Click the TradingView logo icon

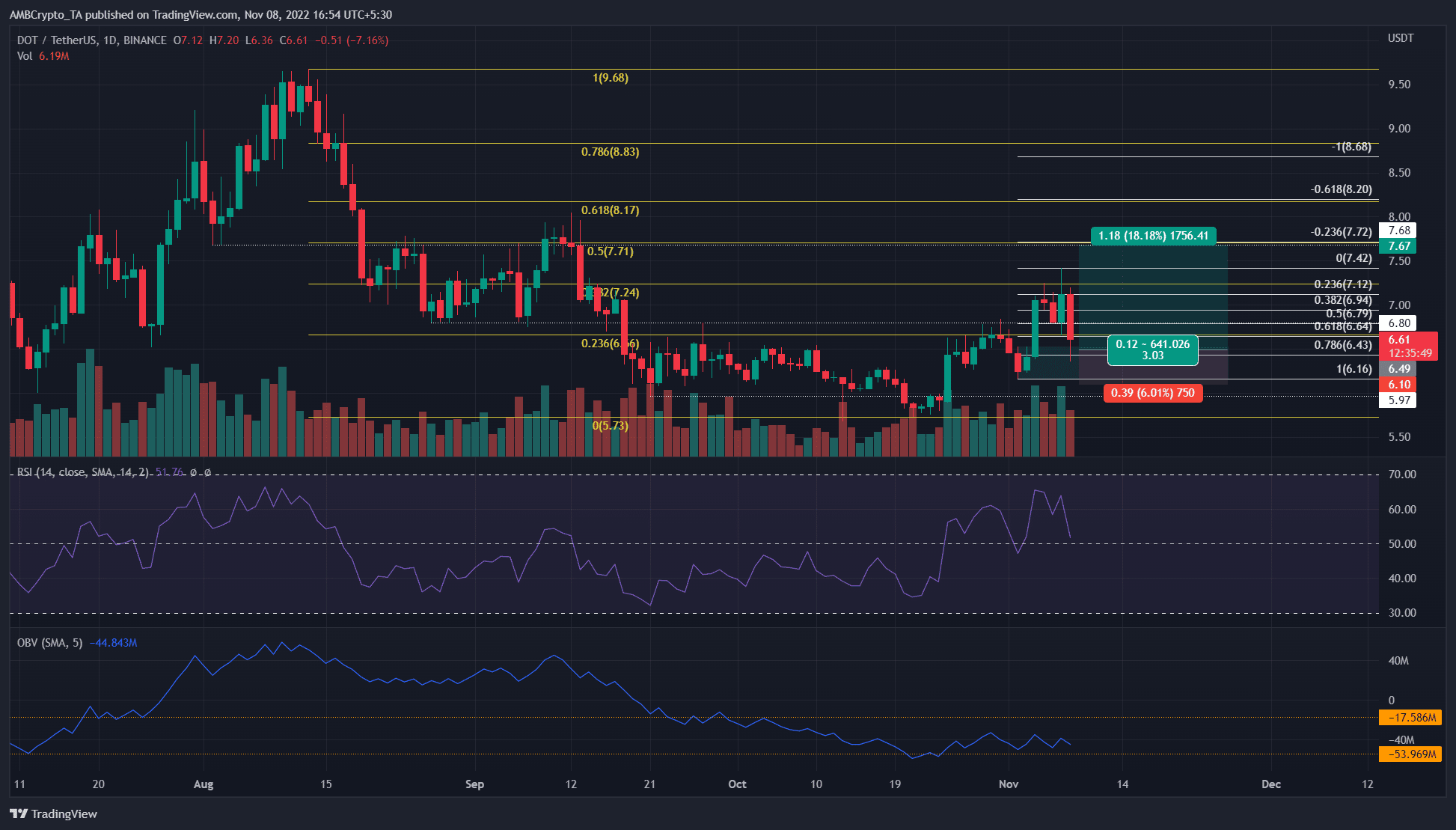pyautogui.click(x=19, y=814)
